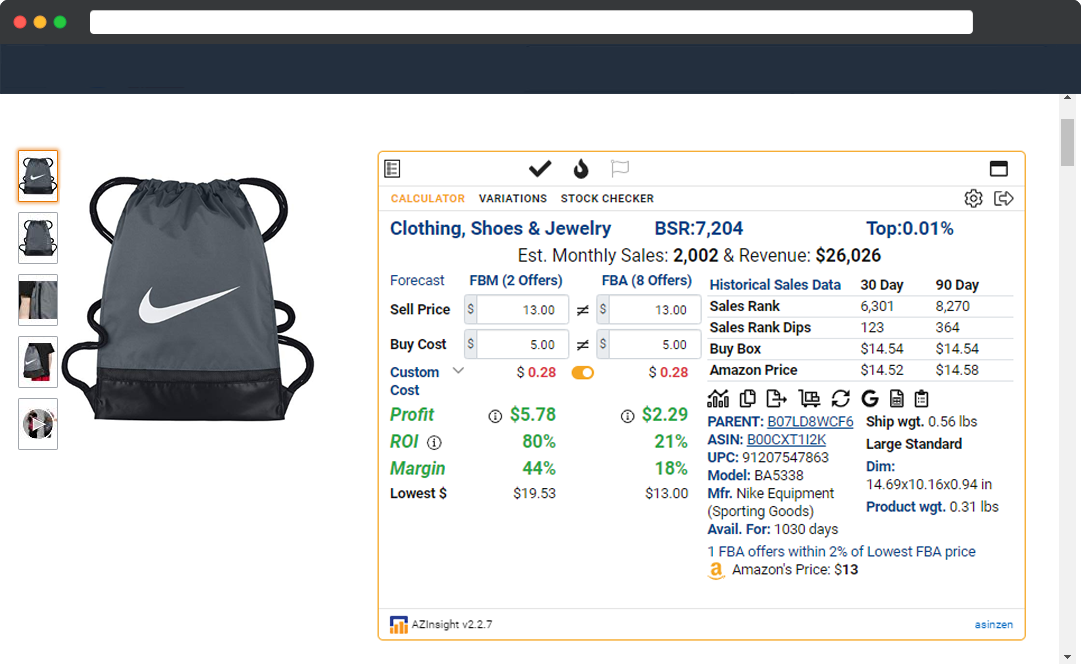This screenshot has height=664, width=1081.
Task: Click the FBA Buy Cost input field
Action: [654, 344]
